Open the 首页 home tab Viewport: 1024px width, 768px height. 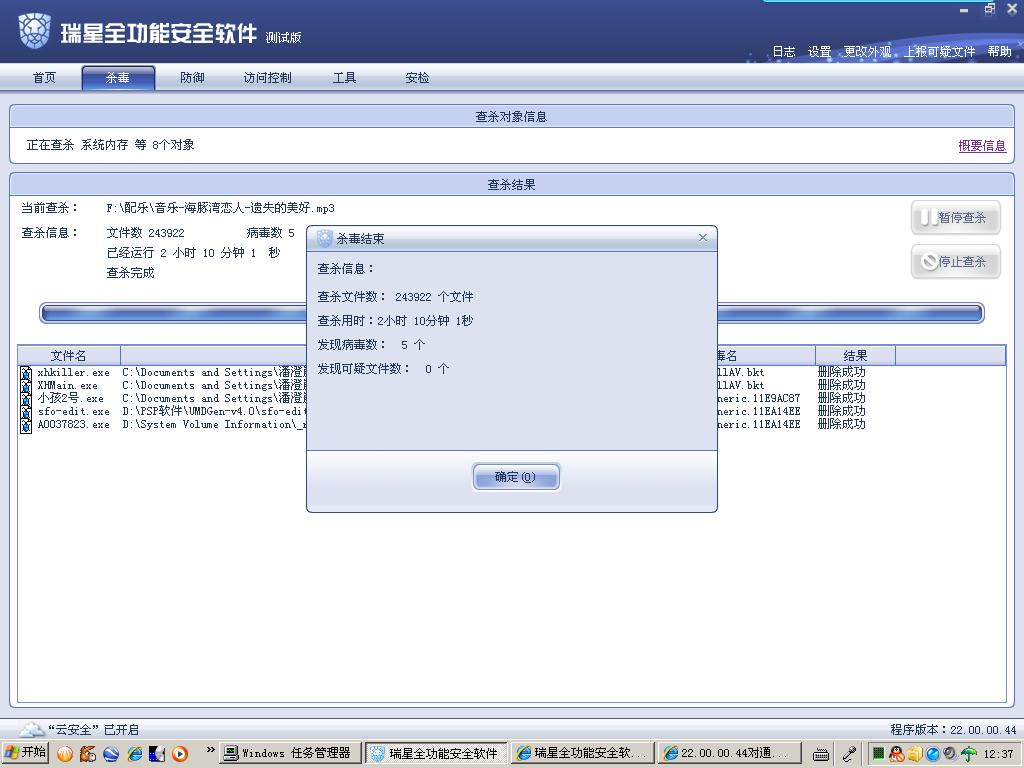pyautogui.click(x=44, y=78)
